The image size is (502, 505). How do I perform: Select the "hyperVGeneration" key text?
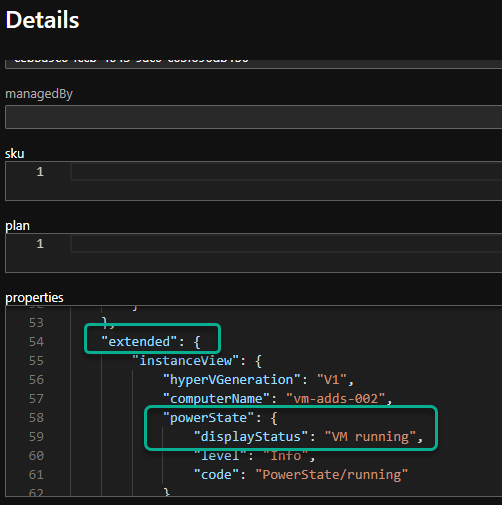(231, 380)
